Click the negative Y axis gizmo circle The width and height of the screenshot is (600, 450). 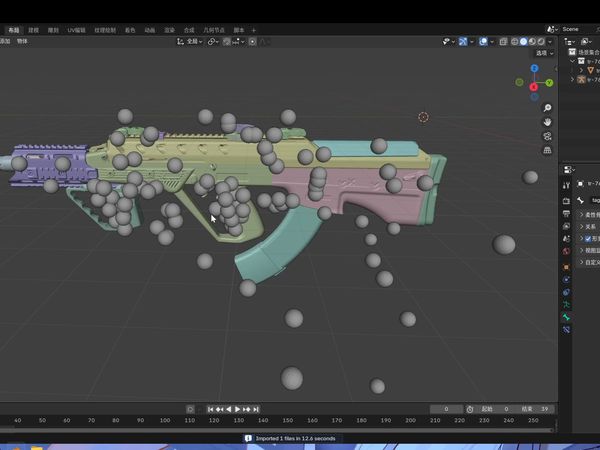pyautogui.click(x=519, y=82)
